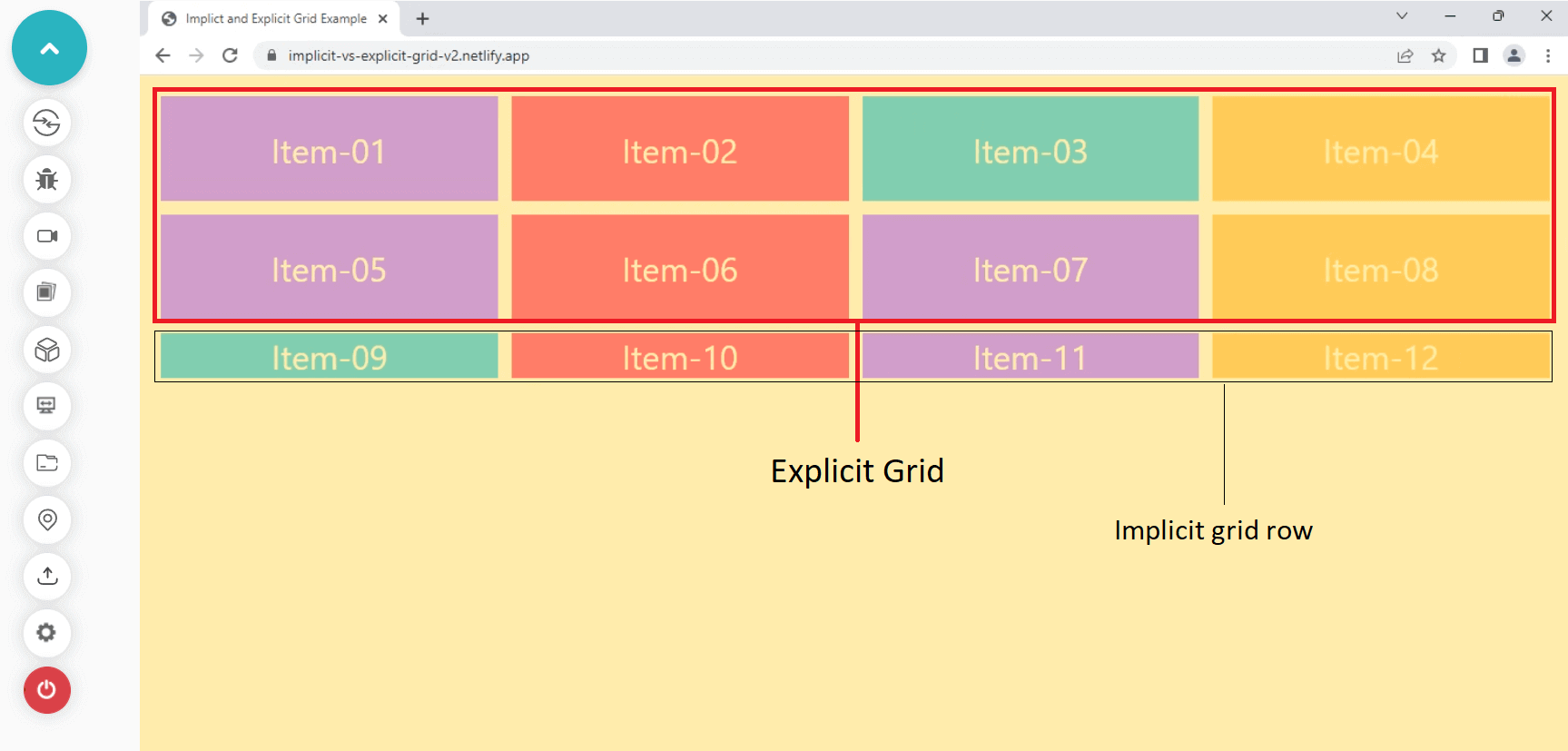The image size is (1568, 751).
Task: Collapse sidebar with teal chevron-up button
Action: pos(49,48)
